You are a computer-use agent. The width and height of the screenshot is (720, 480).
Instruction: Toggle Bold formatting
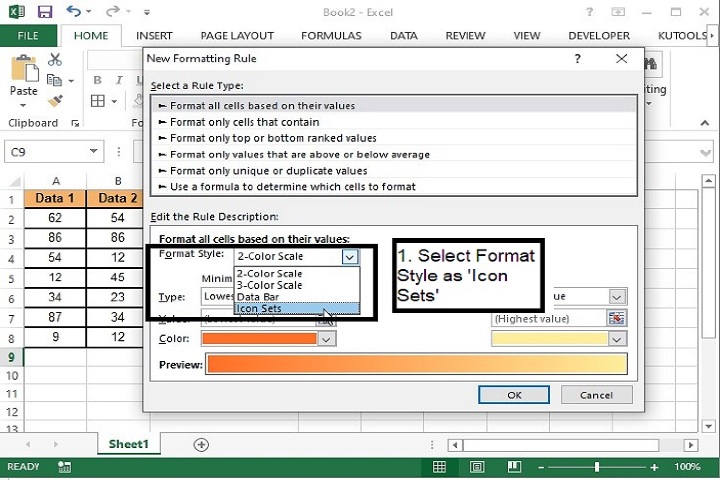(97, 80)
